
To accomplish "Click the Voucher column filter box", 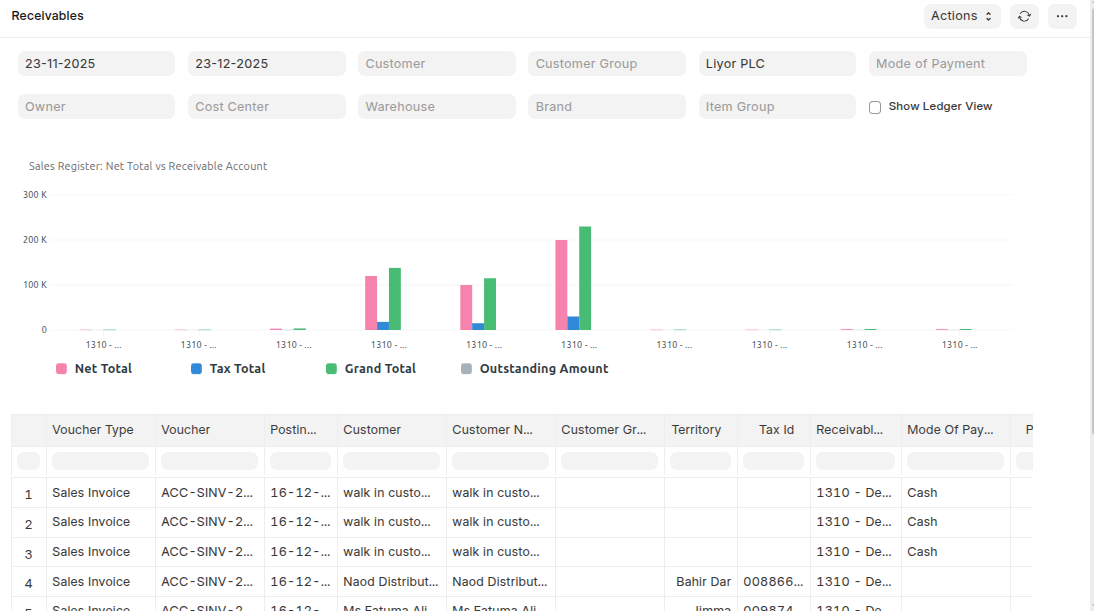I will pos(209,461).
